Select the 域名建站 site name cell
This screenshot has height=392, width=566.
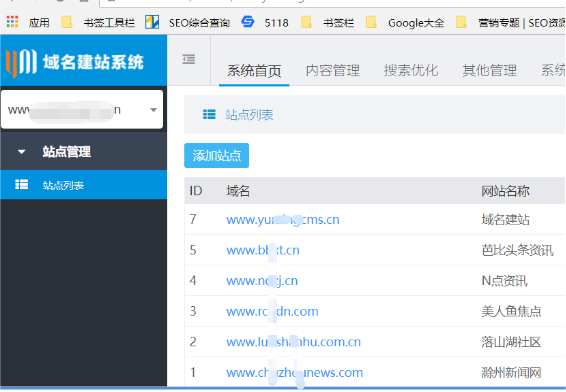click(505, 219)
